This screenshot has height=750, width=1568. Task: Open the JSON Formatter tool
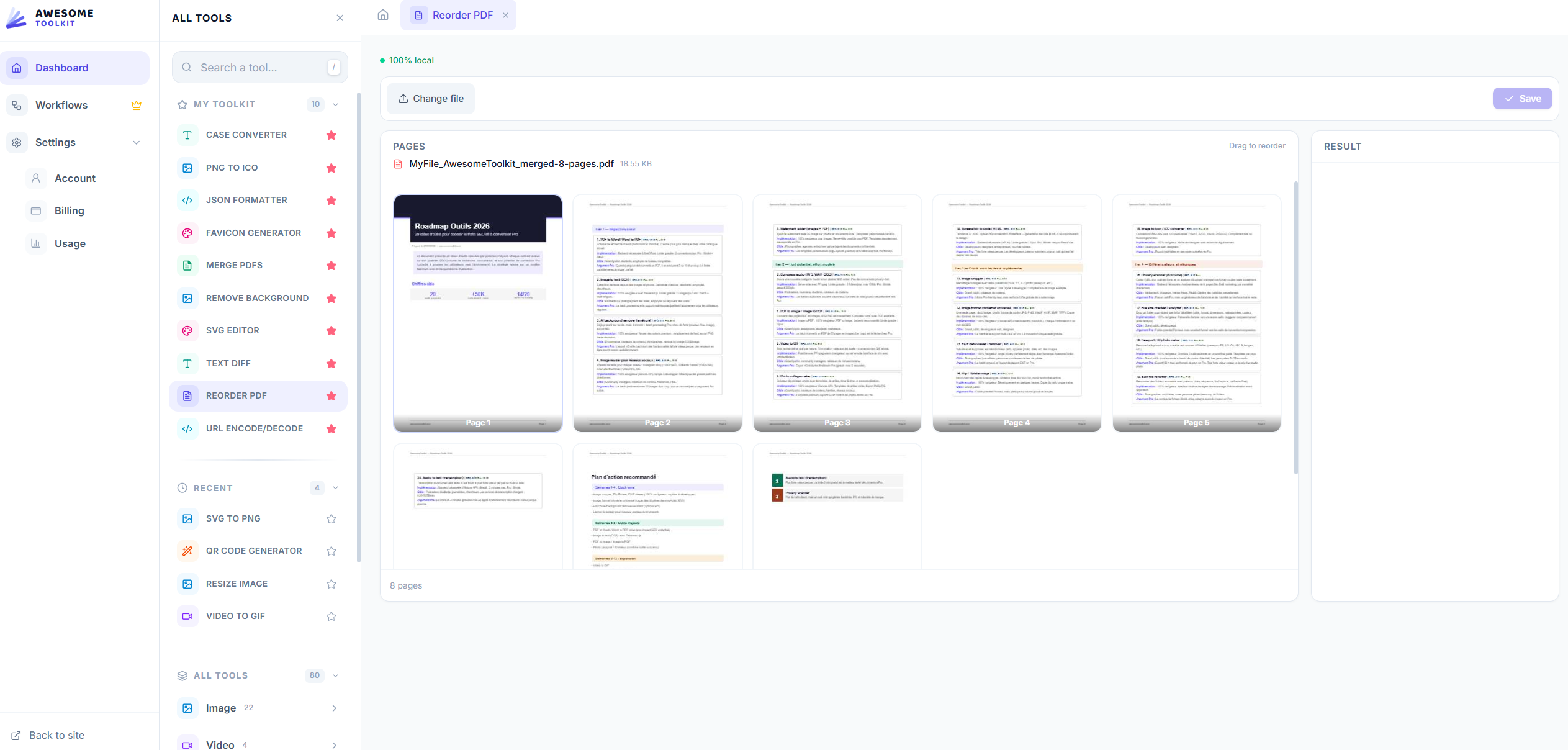point(246,200)
